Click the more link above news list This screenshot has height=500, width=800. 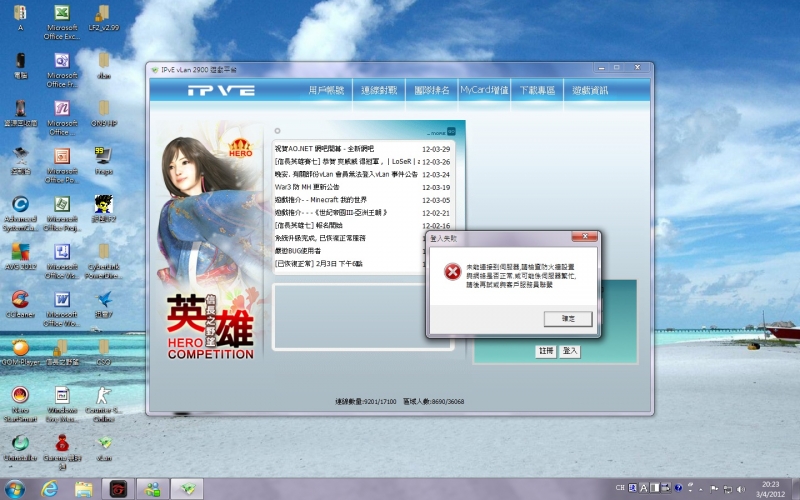coord(437,133)
